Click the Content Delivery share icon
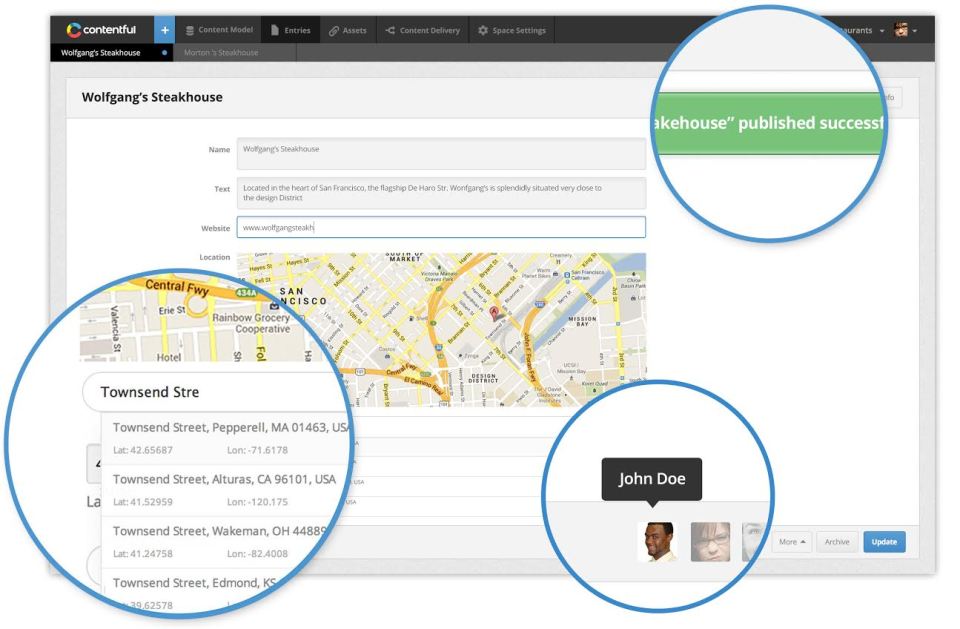The height and width of the screenshot is (629, 960). coord(390,30)
